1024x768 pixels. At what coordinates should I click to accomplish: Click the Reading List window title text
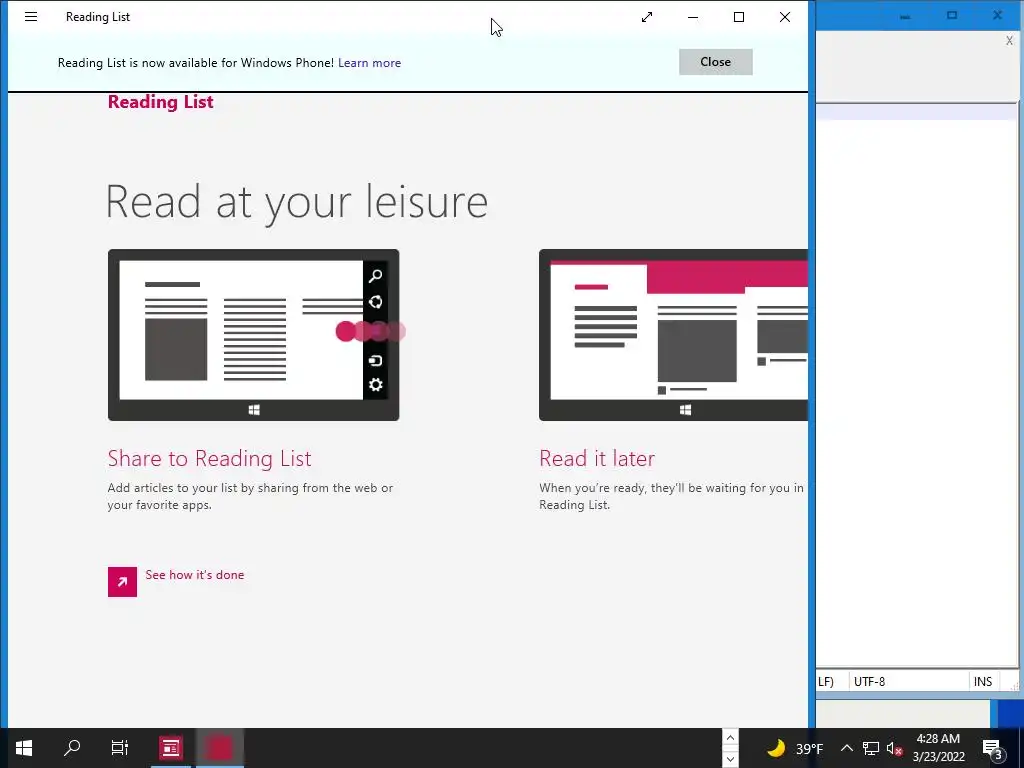tap(98, 17)
